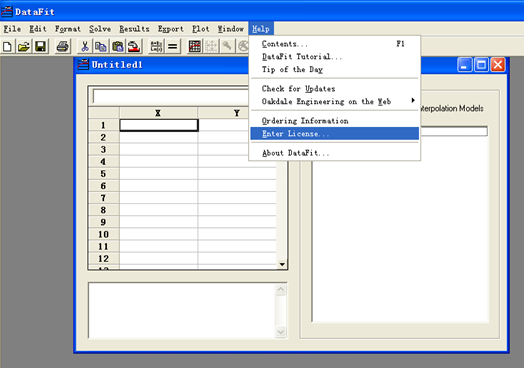Click the DataFit icon in Untitled1 title bar
This screenshot has width=527, height=370.
point(83,65)
